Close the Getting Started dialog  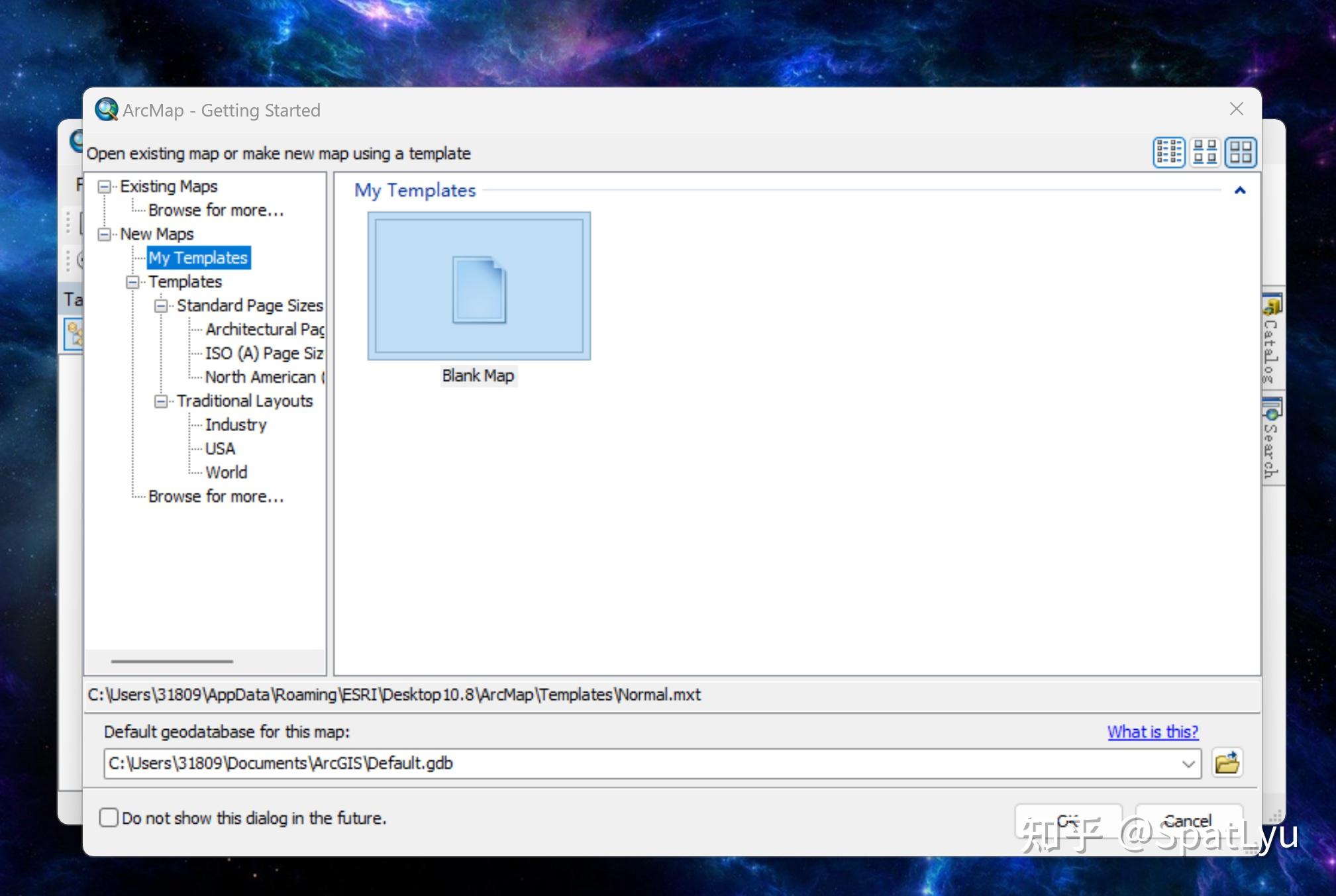tap(1236, 109)
